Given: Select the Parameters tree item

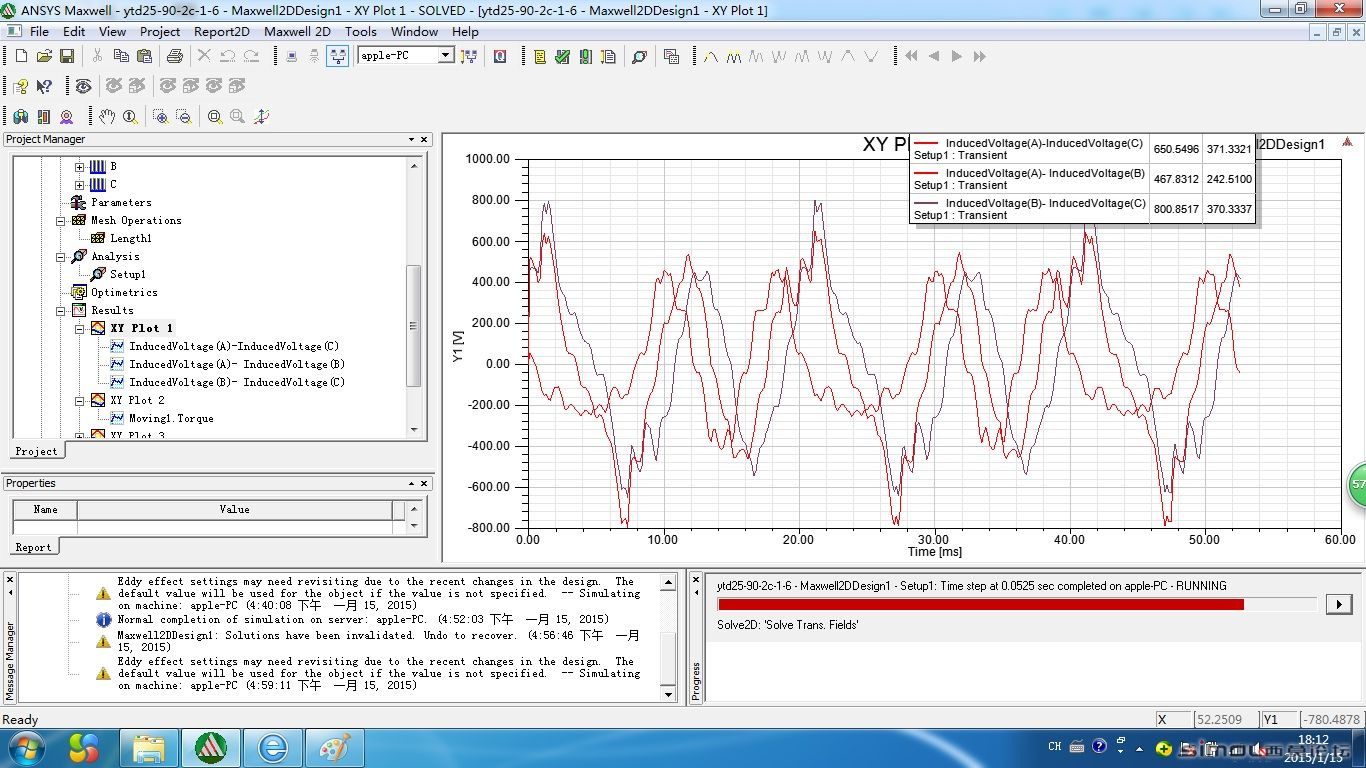Looking at the screenshot, I should tap(121, 202).
